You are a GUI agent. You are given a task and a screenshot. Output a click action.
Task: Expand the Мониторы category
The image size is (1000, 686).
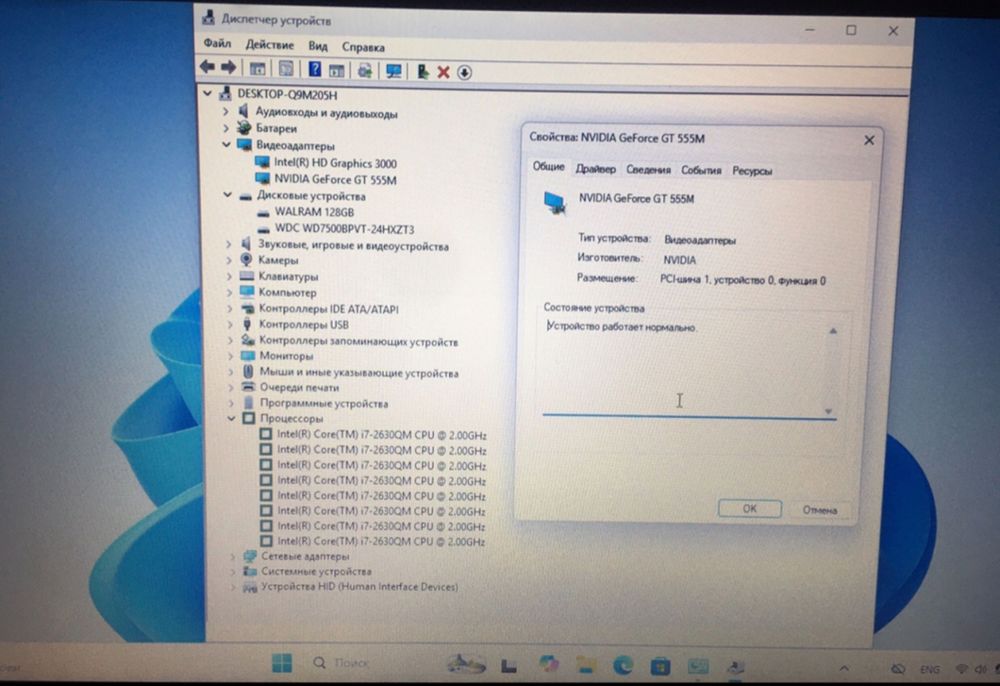[230, 356]
